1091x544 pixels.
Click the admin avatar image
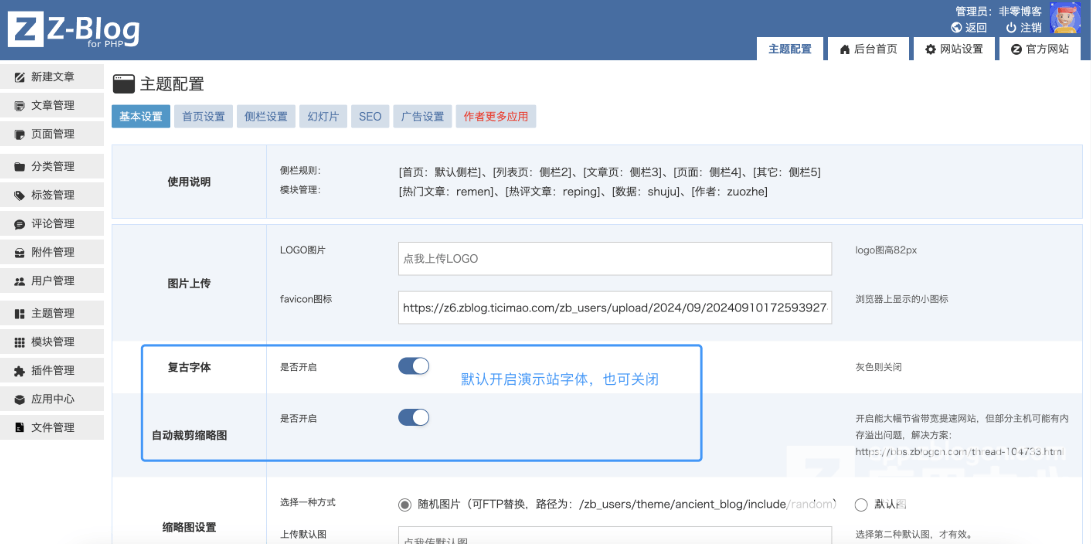pyautogui.click(x=1066, y=17)
